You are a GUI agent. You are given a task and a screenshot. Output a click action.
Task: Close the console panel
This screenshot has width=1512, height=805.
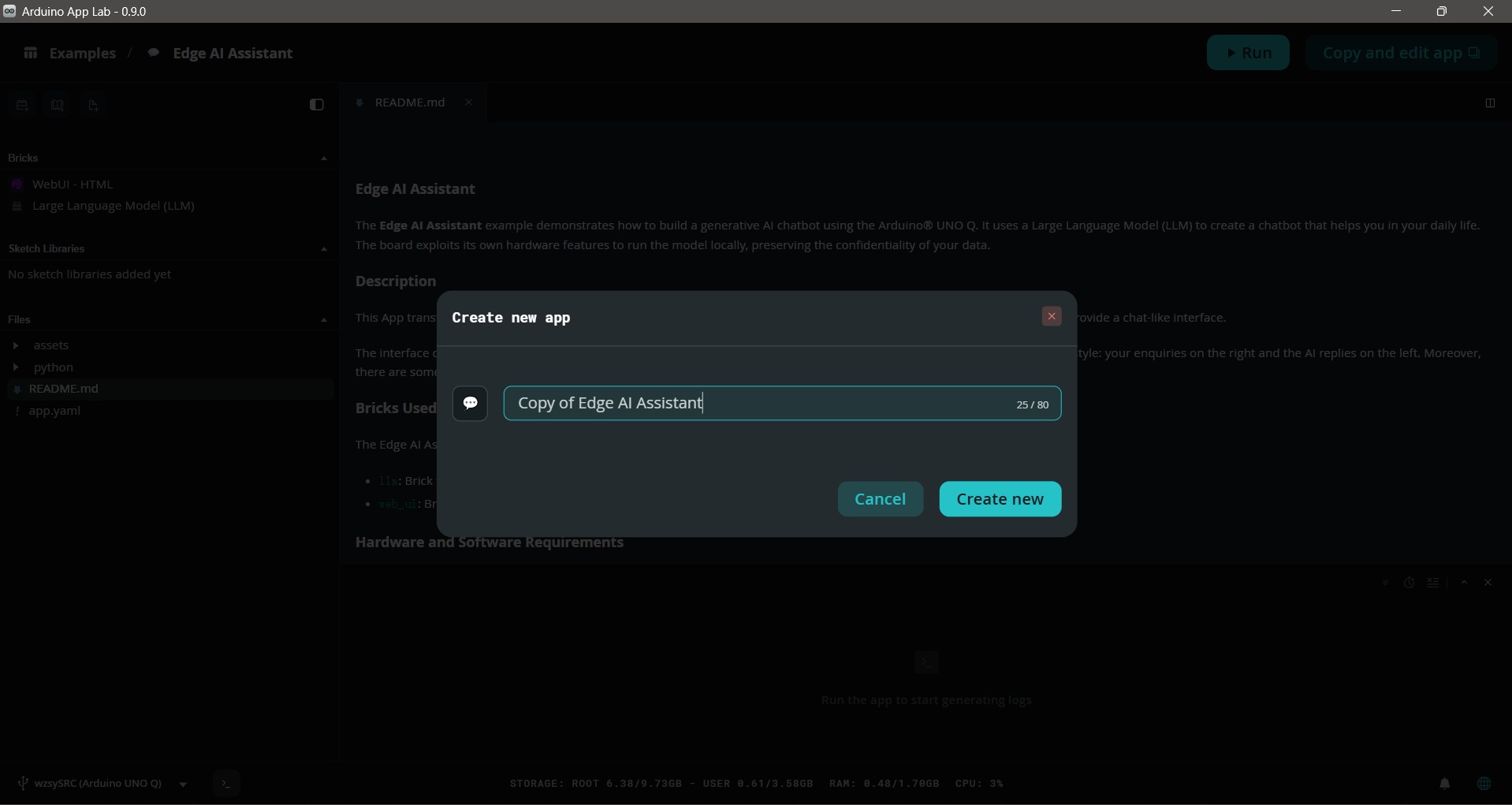point(1488,583)
